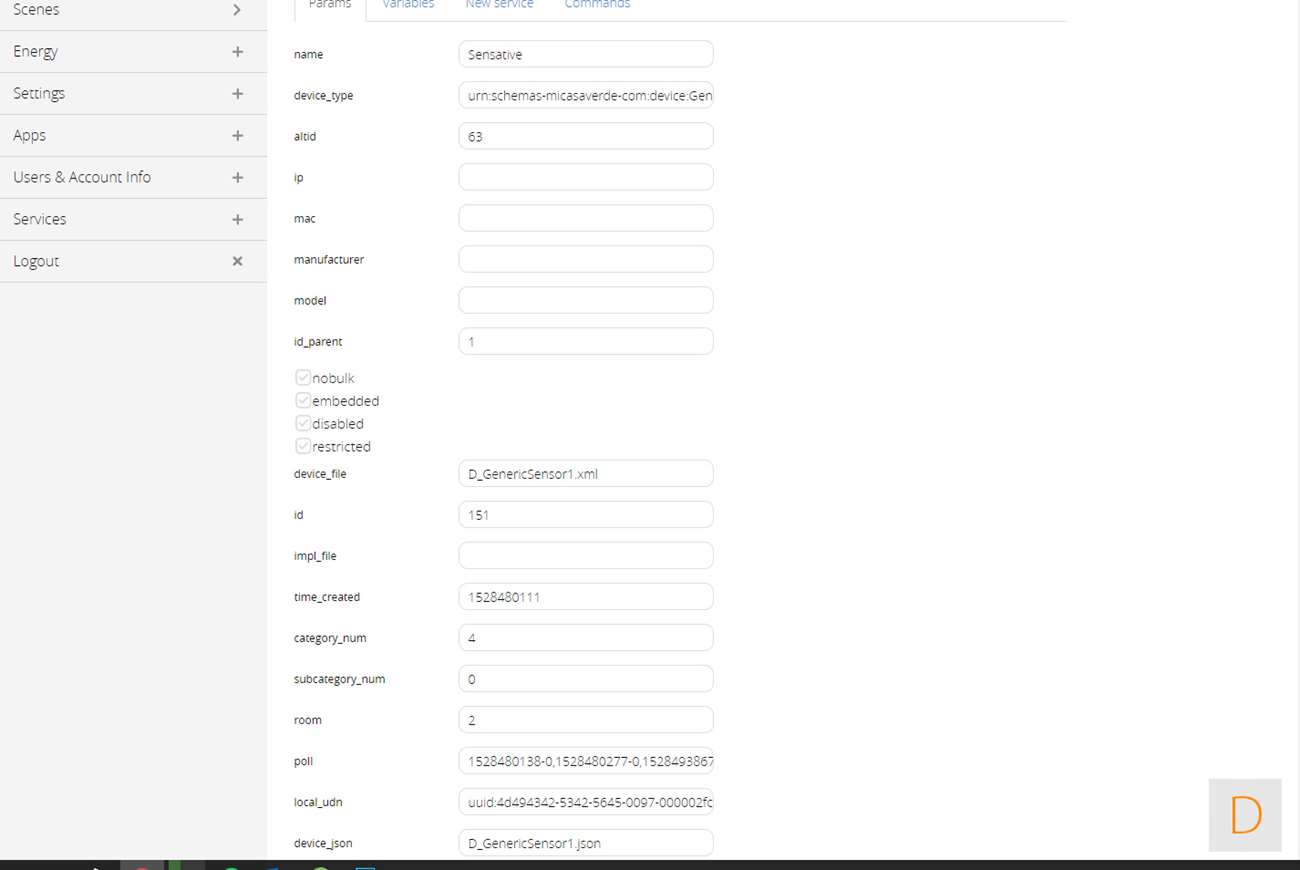
Task: Click the room field showing 2
Action: pos(585,720)
